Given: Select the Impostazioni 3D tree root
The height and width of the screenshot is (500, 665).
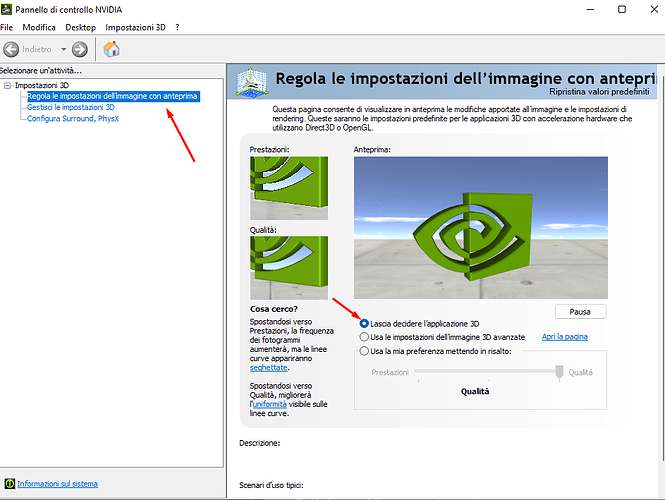Looking at the screenshot, I should [x=42, y=85].
